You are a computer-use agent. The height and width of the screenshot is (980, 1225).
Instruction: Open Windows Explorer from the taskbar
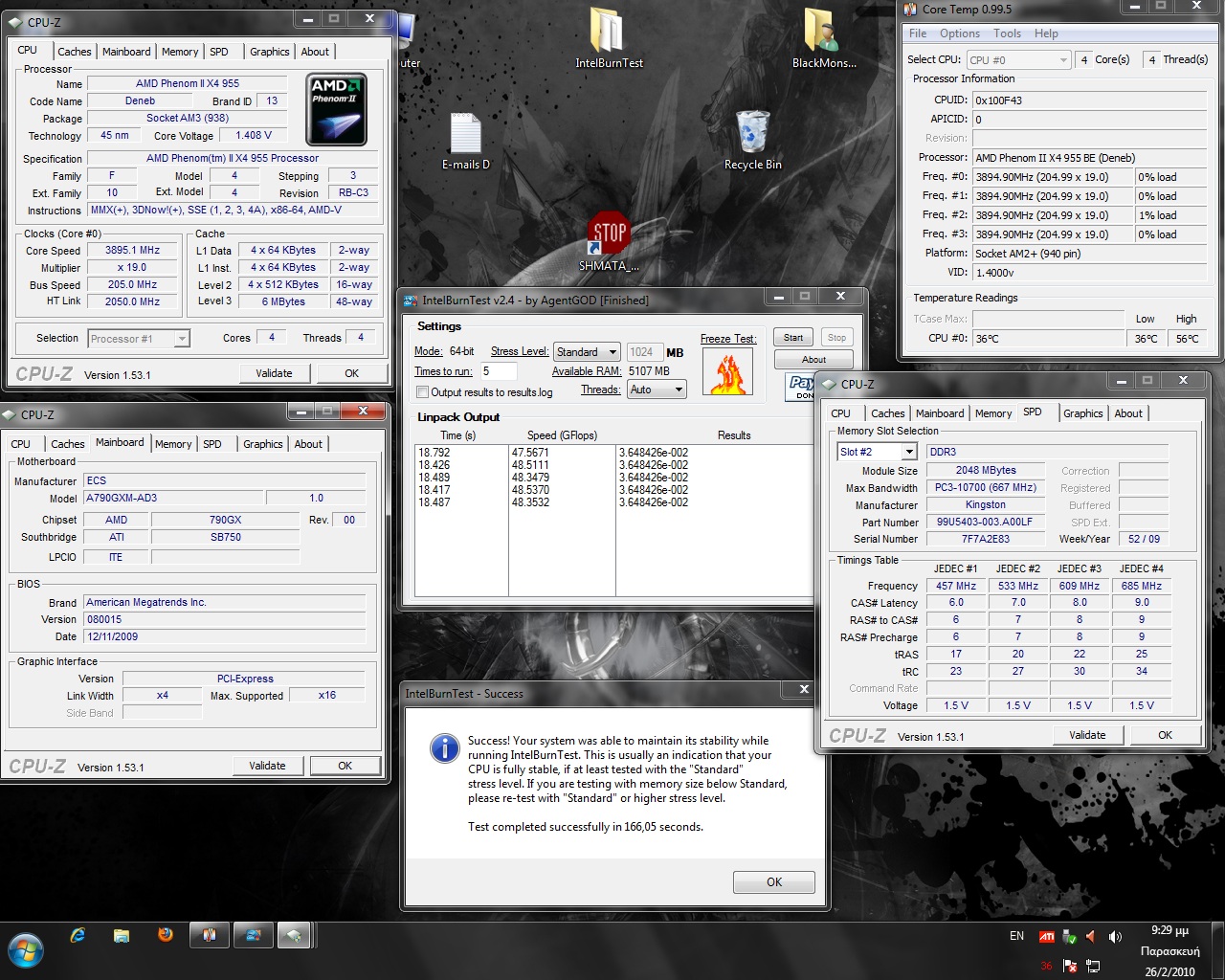click(x=122, y=935)
